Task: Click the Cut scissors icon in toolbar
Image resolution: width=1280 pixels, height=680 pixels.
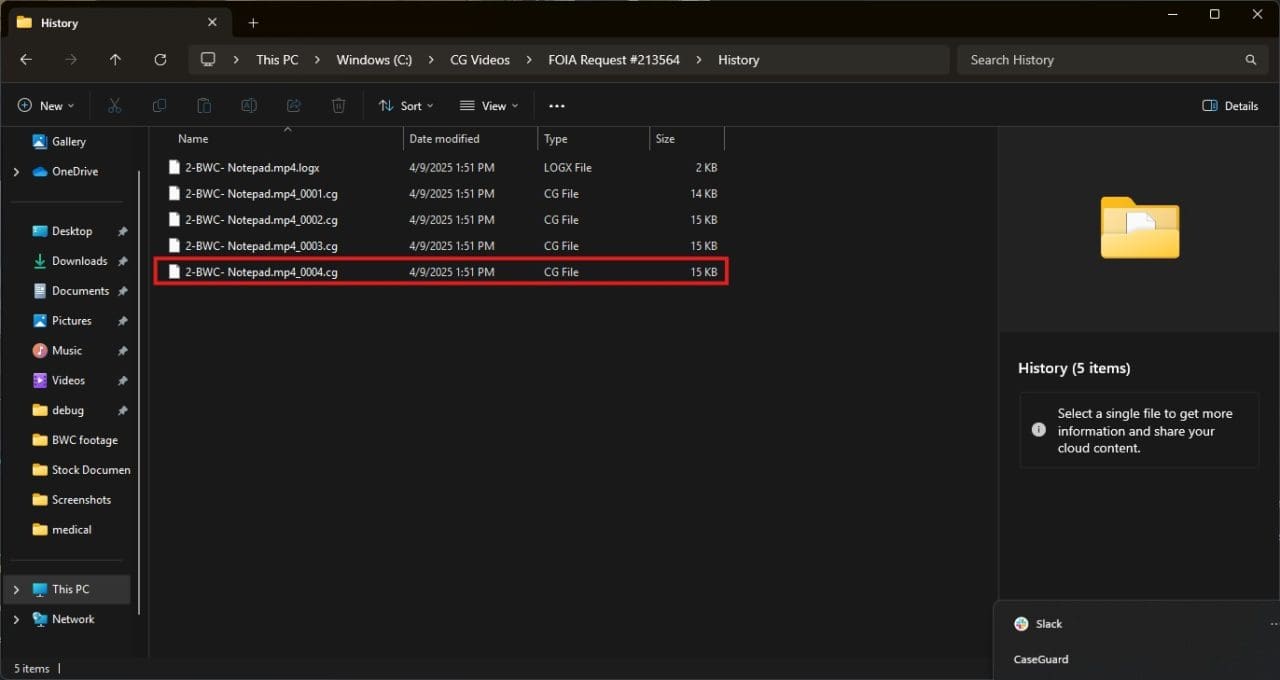Action: coord(114,106)
